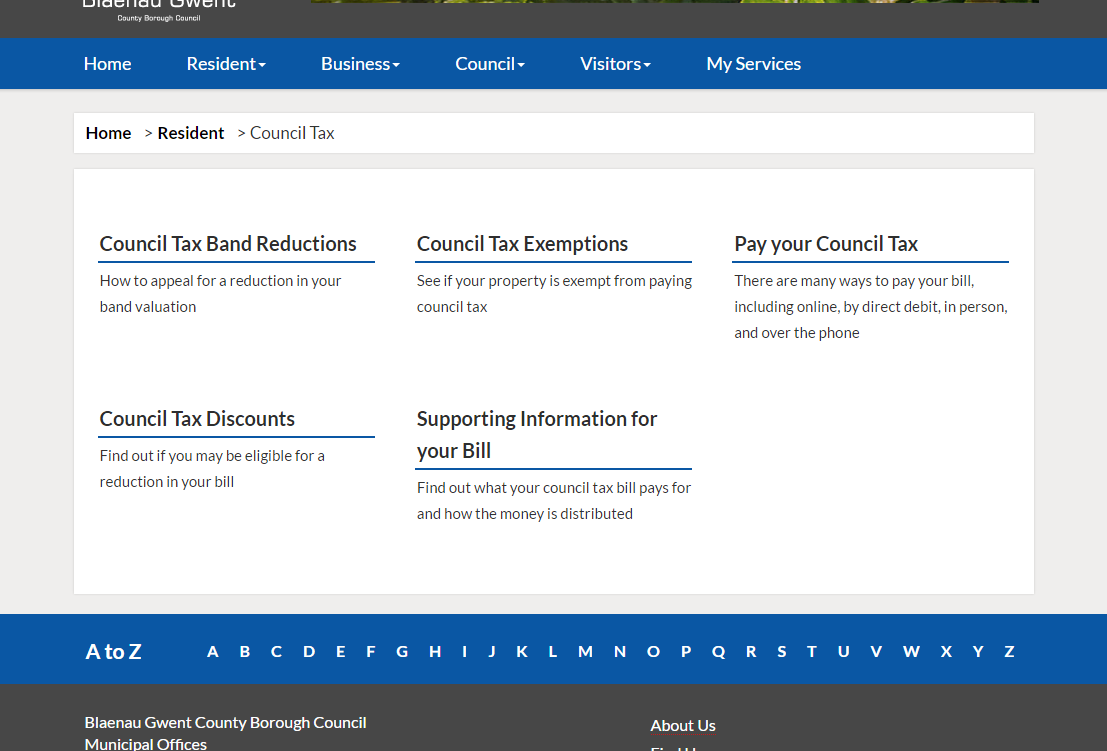Choose letter M in the A to Z index
The height and width of the screenshot is (751, 1107).
(585, 652)
